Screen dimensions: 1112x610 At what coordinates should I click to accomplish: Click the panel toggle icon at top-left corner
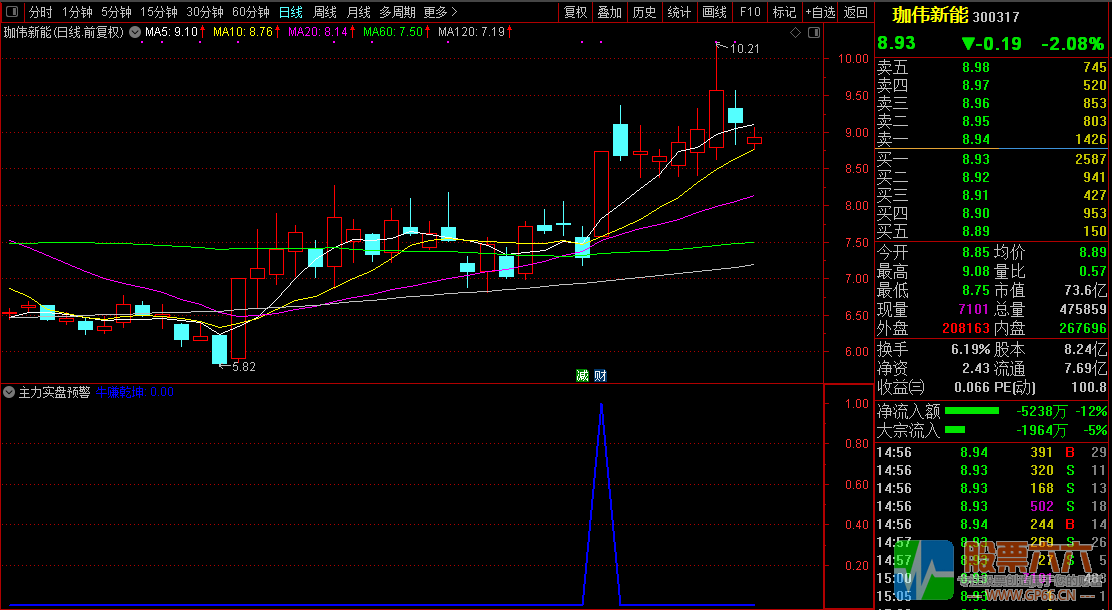pyautogui.click(x=12, y=12)
